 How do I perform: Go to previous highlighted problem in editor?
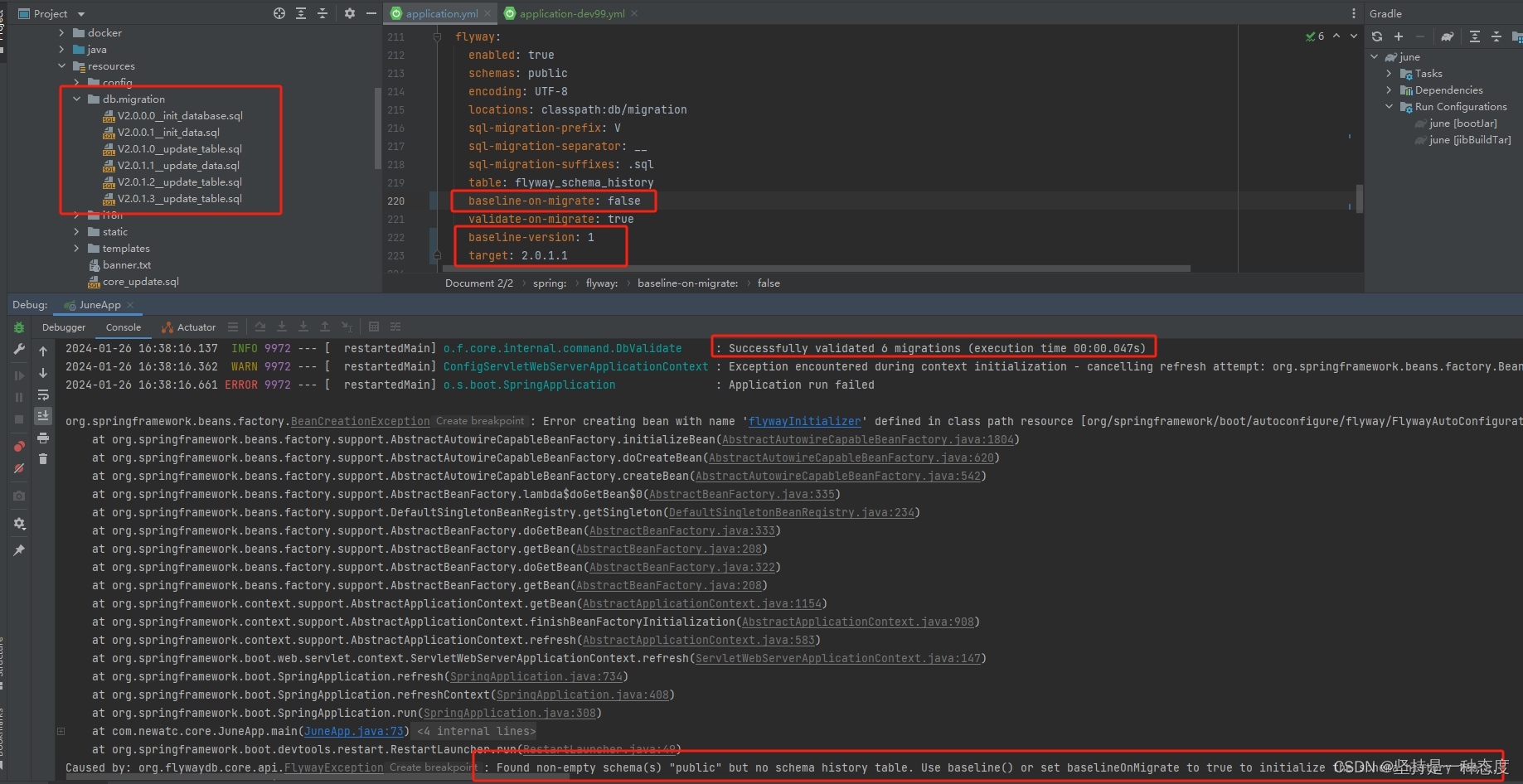pos(1336,36)
